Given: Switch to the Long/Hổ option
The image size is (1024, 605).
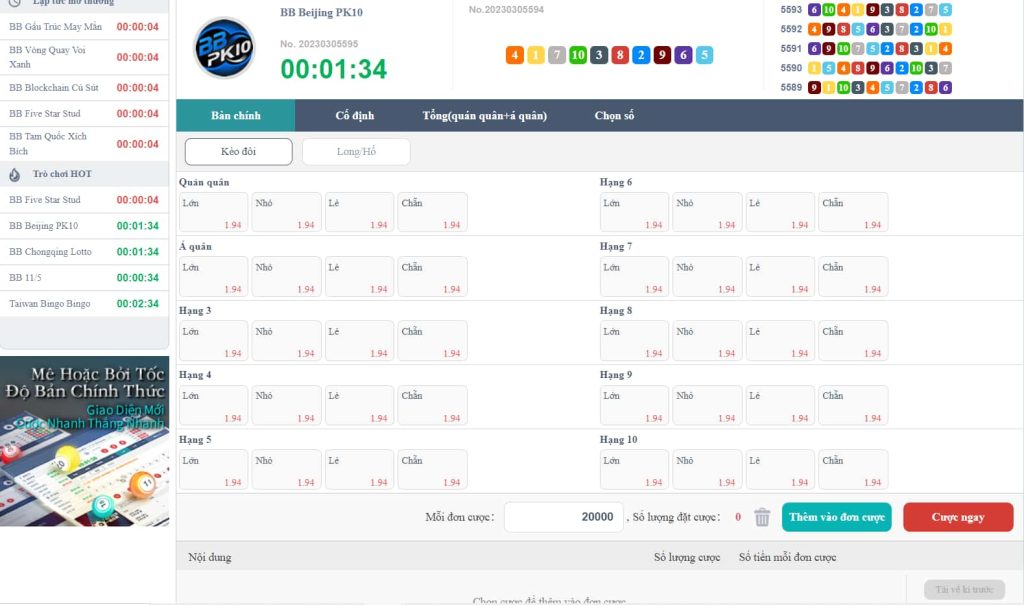Looking at the screenshot, I should (x=356, y=152).
